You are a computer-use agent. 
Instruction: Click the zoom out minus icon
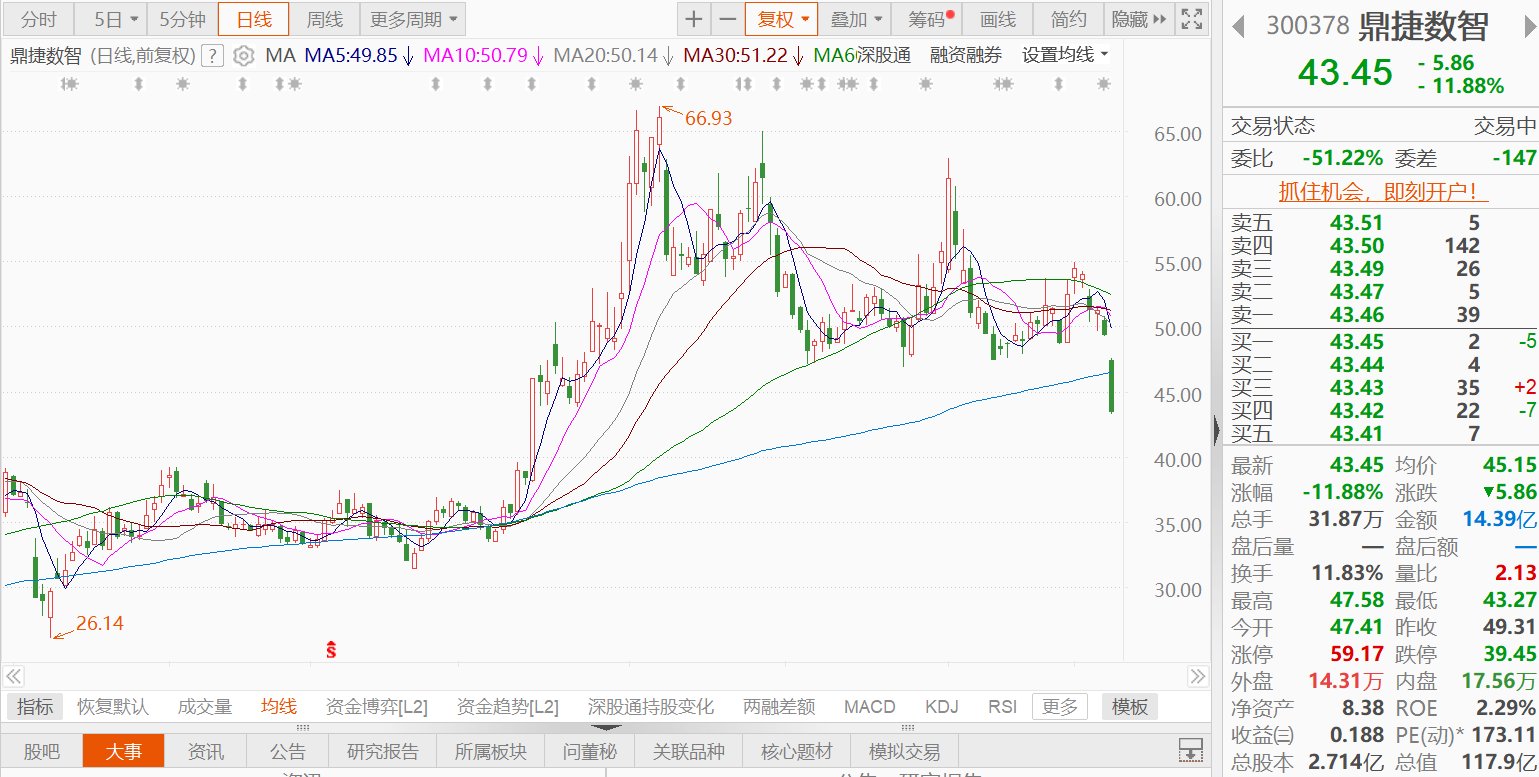727,19
